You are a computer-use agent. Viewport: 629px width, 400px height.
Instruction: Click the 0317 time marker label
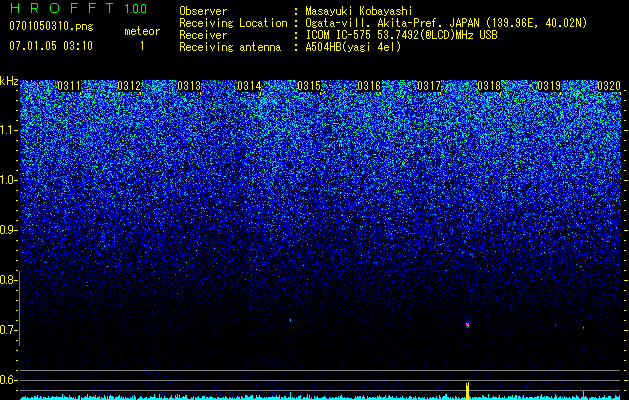(x=429, y=86)
